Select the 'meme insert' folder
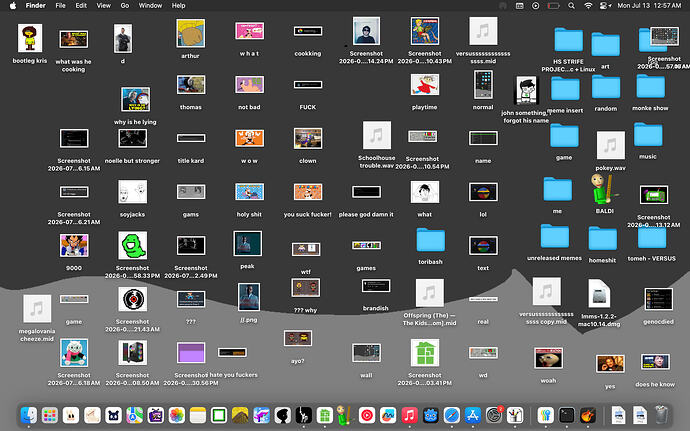The image size is (690, 431). point(565,88)
